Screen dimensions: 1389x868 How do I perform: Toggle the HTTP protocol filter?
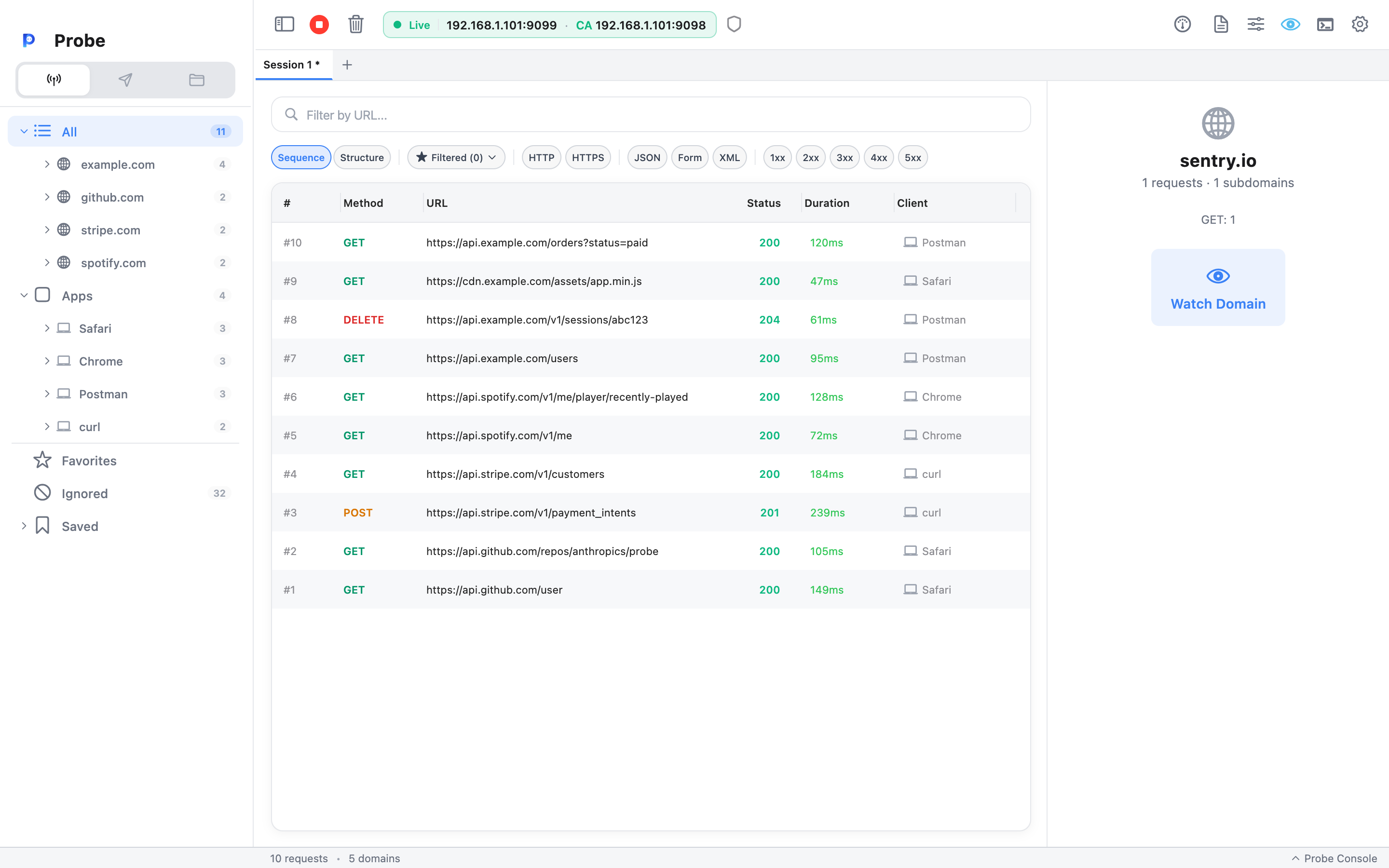coord(541,157)
